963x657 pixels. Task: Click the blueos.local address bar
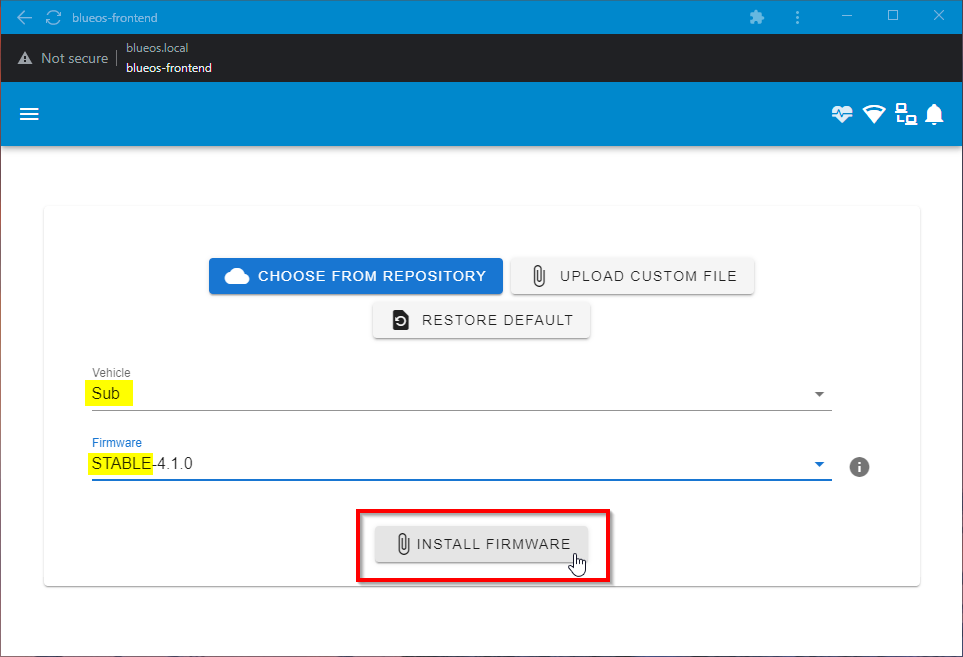[157, 47]
